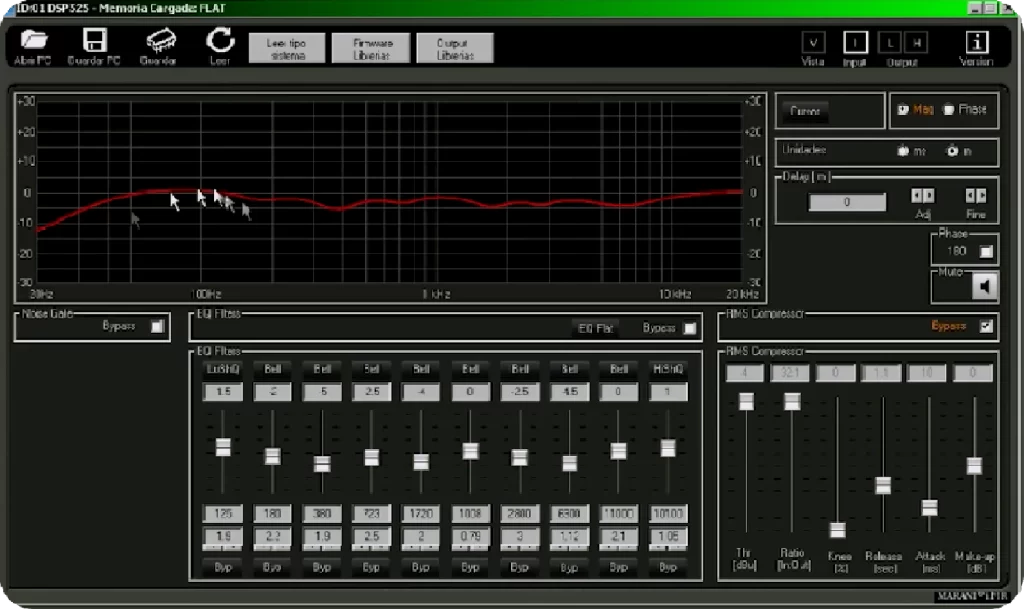The width and height of the screenshot is (1024, 609).
Task: Select the Input channel icon
Action: point(855,43)
